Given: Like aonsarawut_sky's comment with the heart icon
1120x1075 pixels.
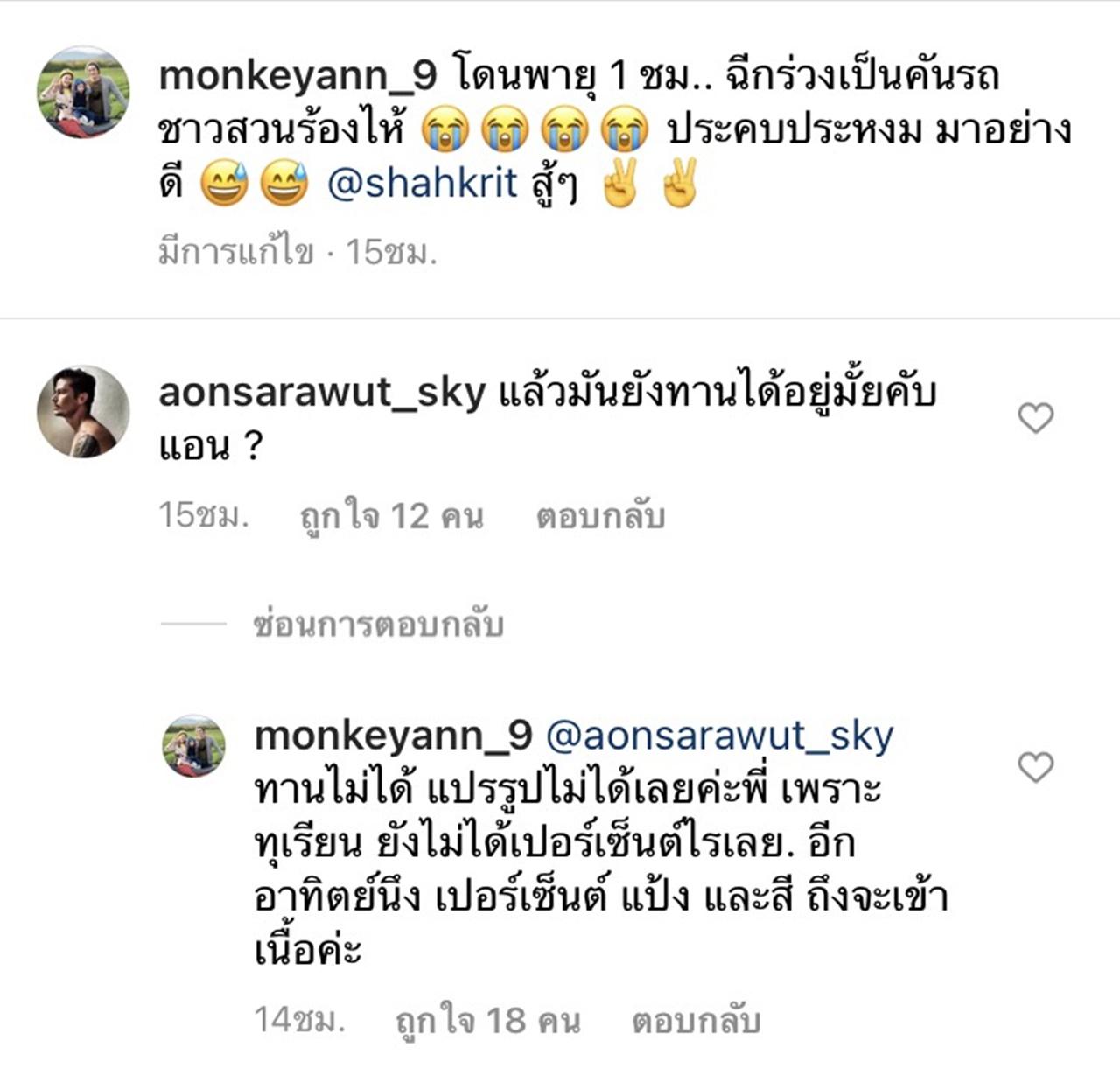Looking at the screenshot, I should tap(1036, 418).
